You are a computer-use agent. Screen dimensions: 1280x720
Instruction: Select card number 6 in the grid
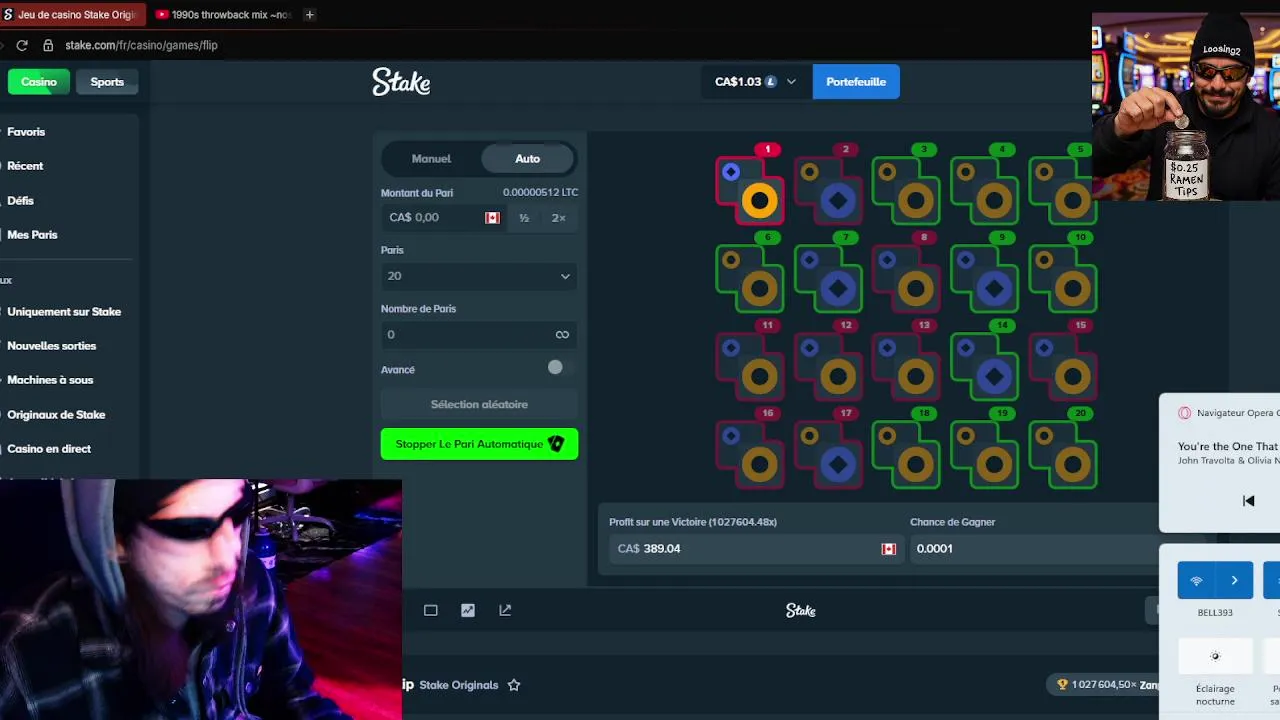click(x=750, y=278)
